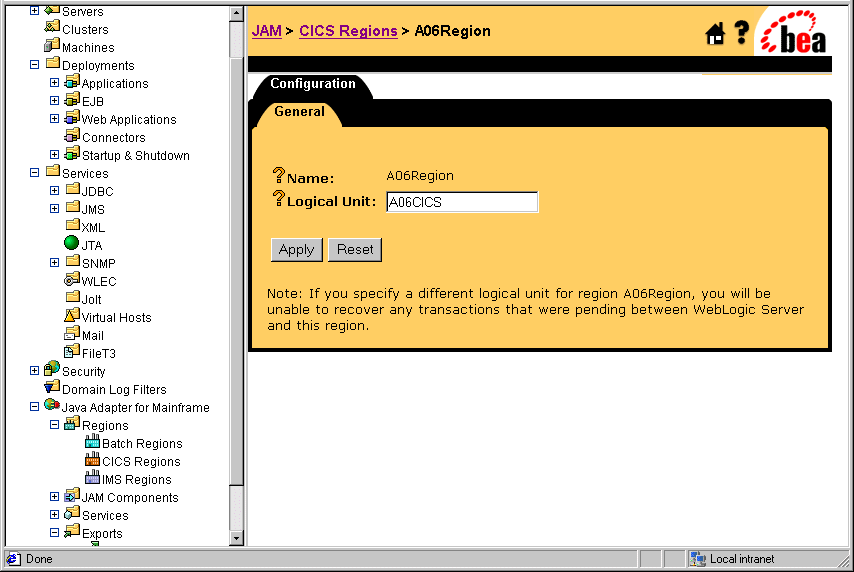The height and width of the screenshot is (572, 854).
Task: Select Exports in the tree
Action: [102, 534]
